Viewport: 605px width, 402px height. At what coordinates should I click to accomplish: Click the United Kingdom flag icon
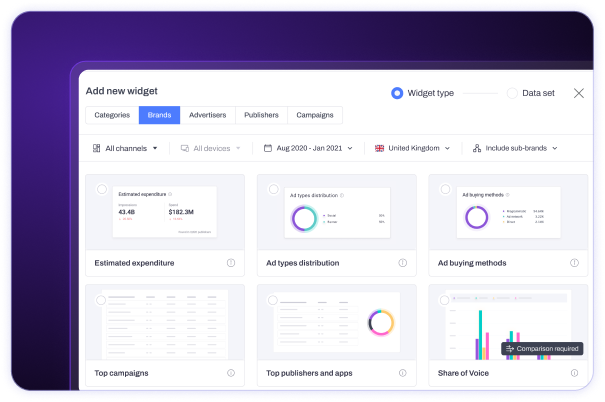[x=380, y=148]
